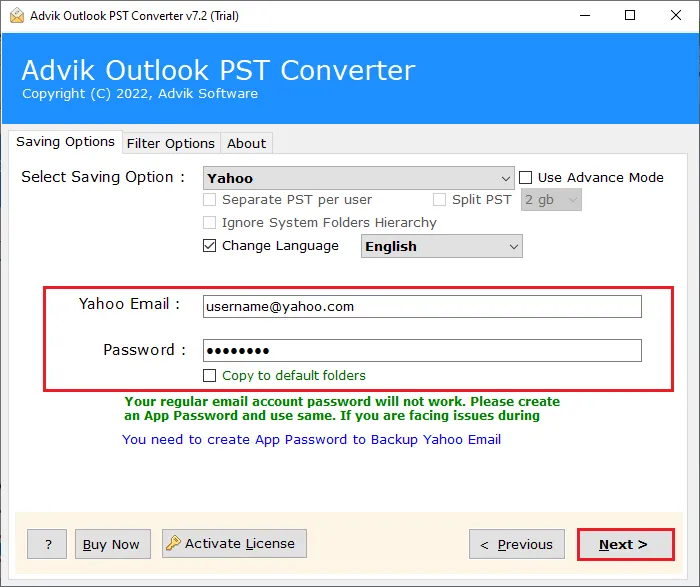Screen dimensions: 700x587
Task: Click the Select Saving Option label
Action: click(x=103, y=177)
